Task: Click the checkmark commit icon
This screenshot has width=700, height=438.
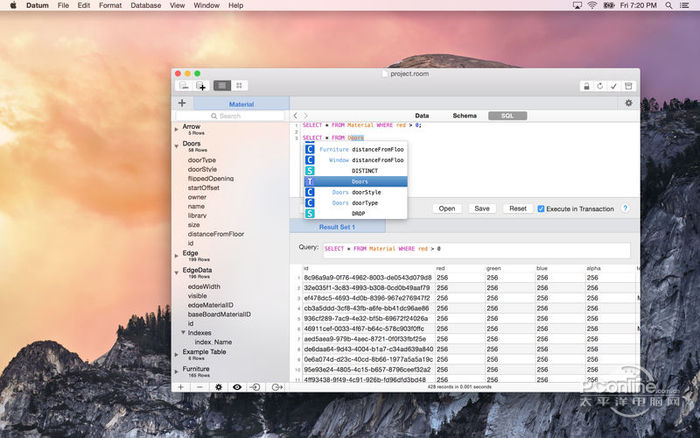Action: (614, 86)
